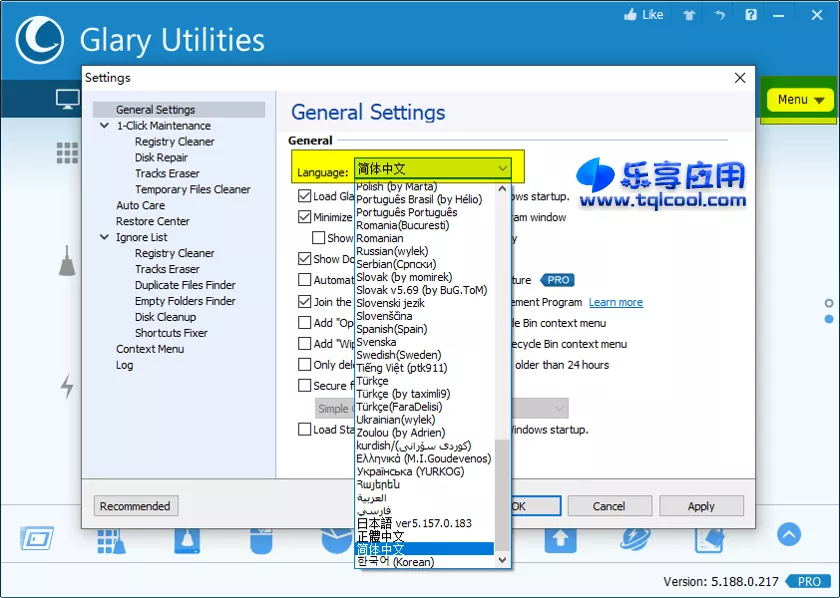Collapse the 1-Click Maintenance section
The width and height of the screenshot is (840, 598).
tap(103, 125)
